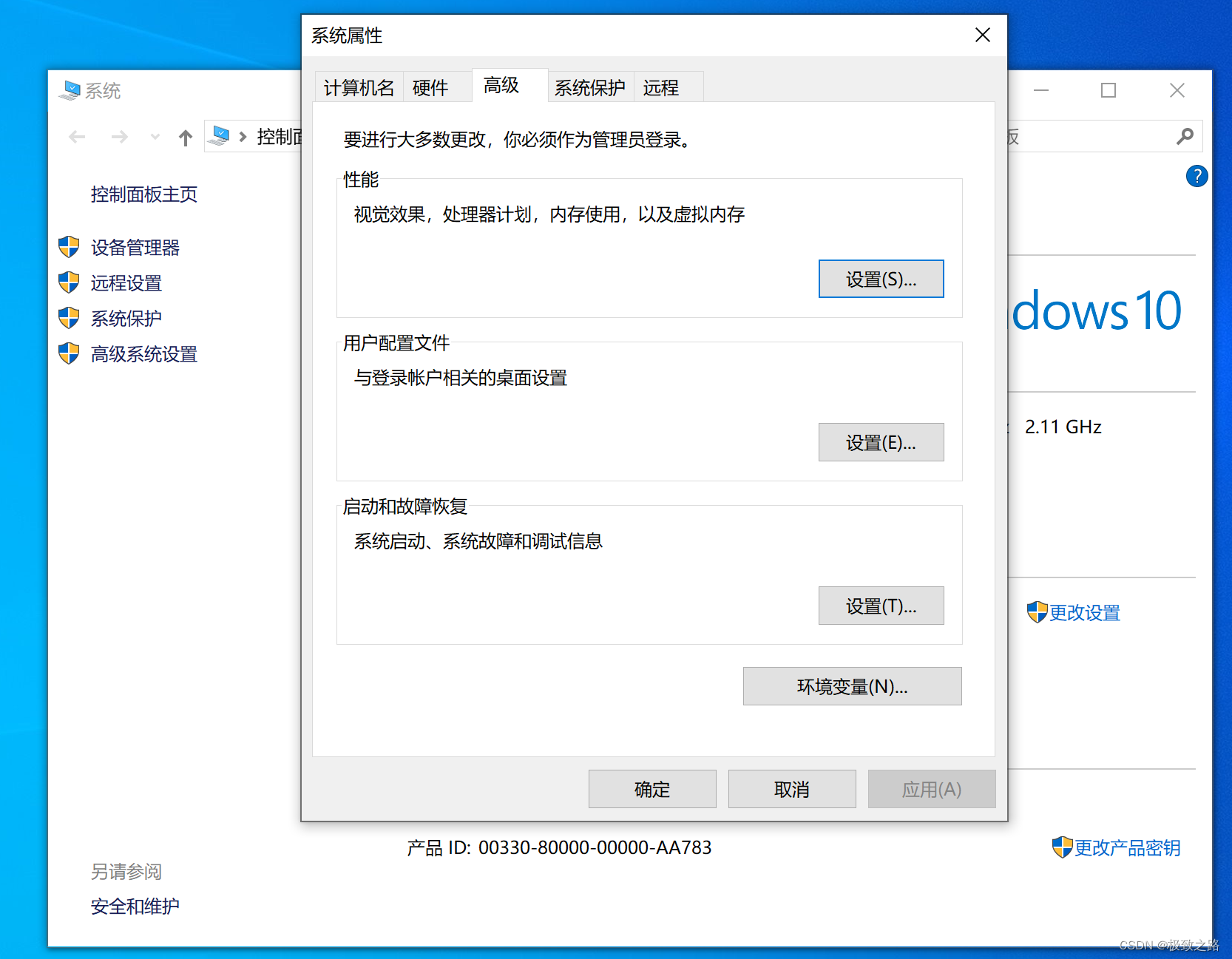The width and height of the screenshot is (1232, 959).
Task: Go up one level with the up arrow
Action: (186, 137)
